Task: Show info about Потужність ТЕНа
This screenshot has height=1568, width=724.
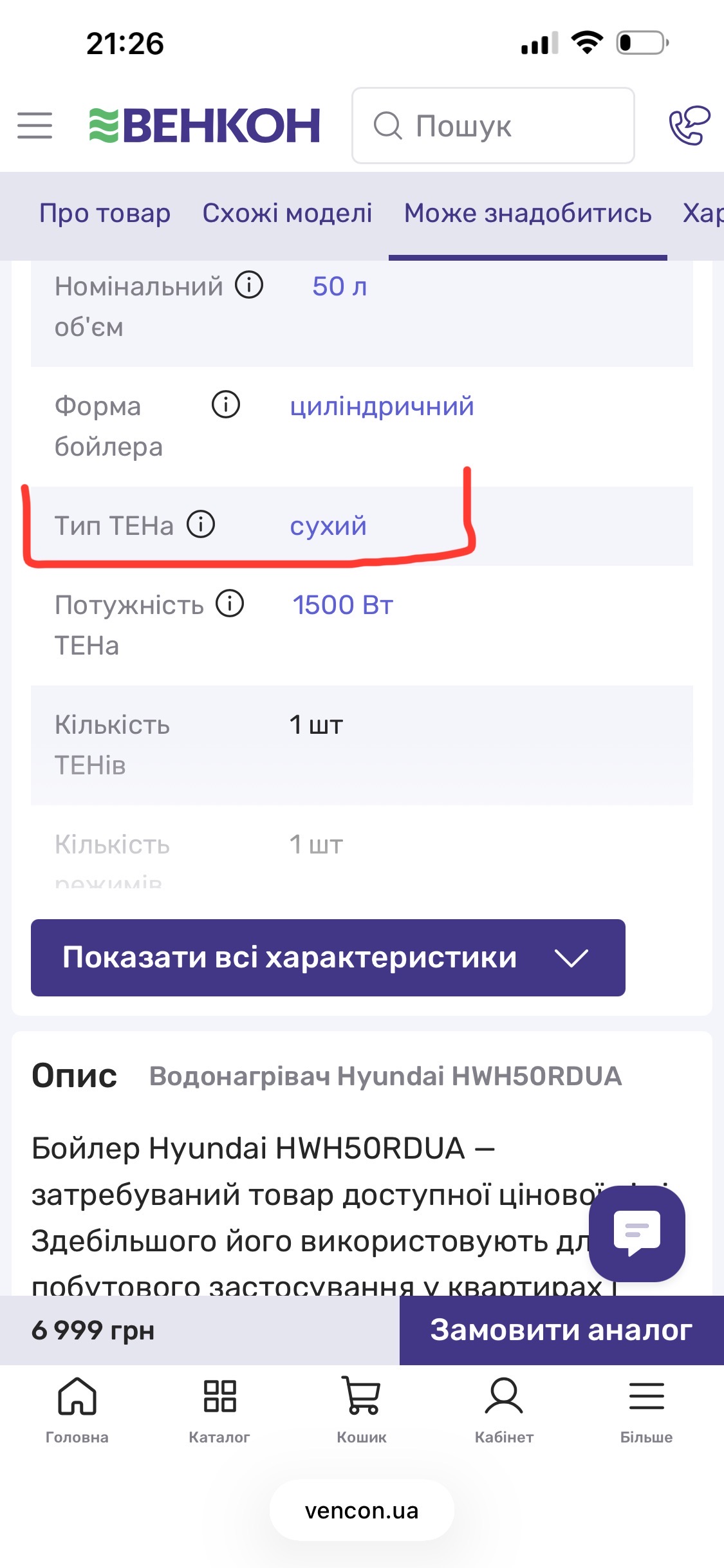Action: point(230,604)
